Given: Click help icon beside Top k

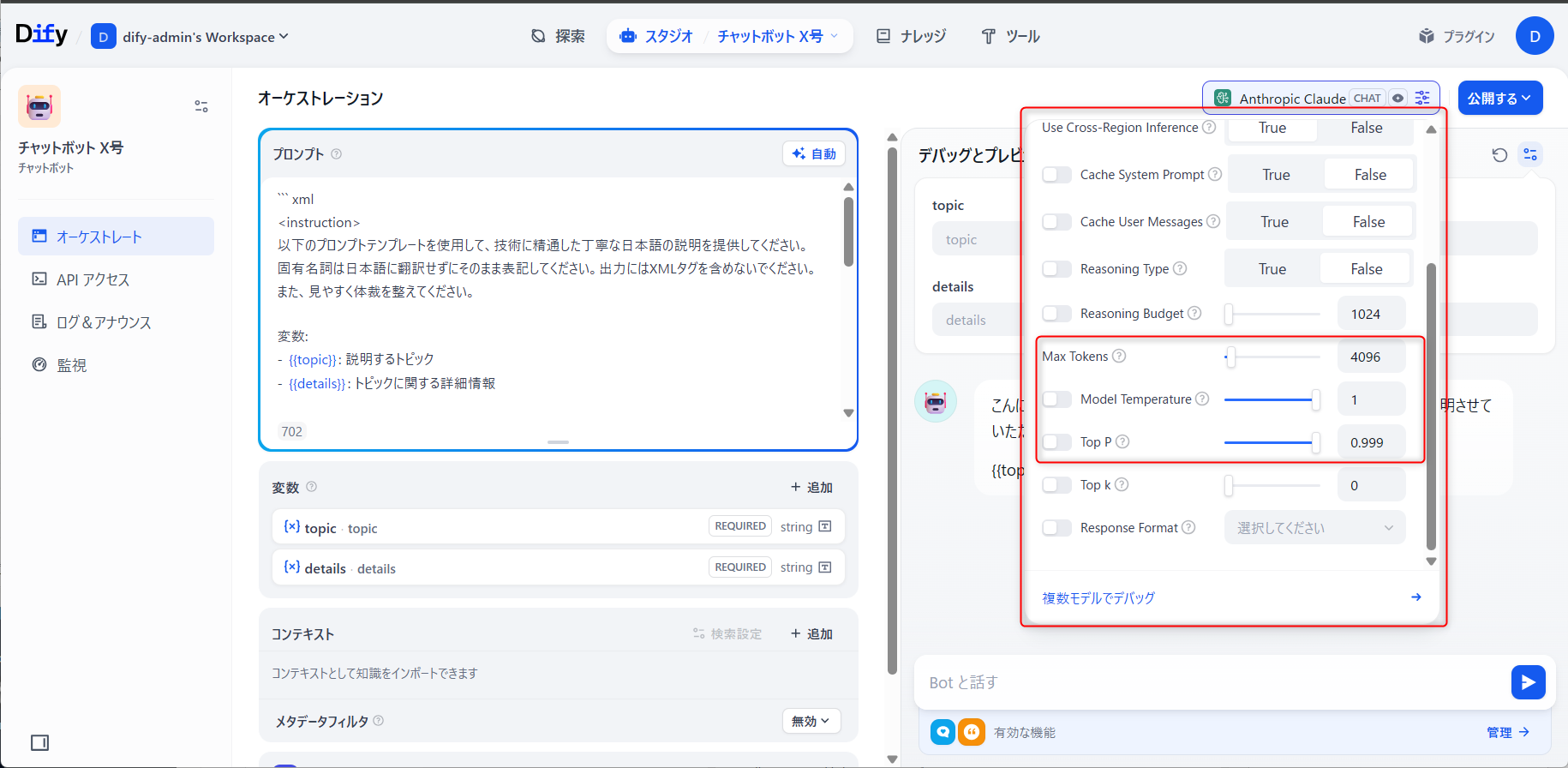Looking at the screenshot, I should [1122, 484].
